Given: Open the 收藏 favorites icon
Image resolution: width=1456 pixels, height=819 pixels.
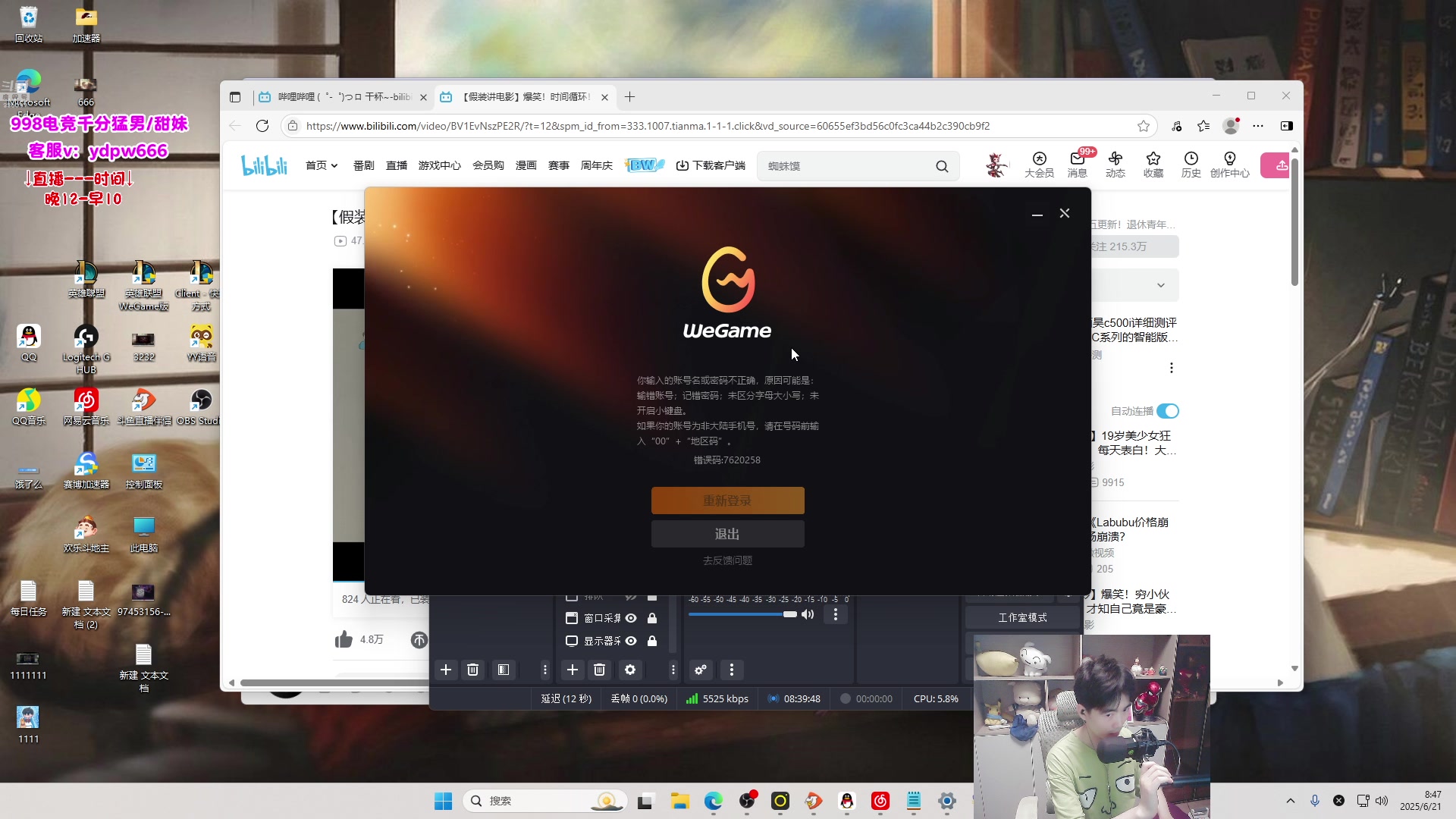Looking at the screenshot, I should pyautogui.click(x=1153, y=164).
